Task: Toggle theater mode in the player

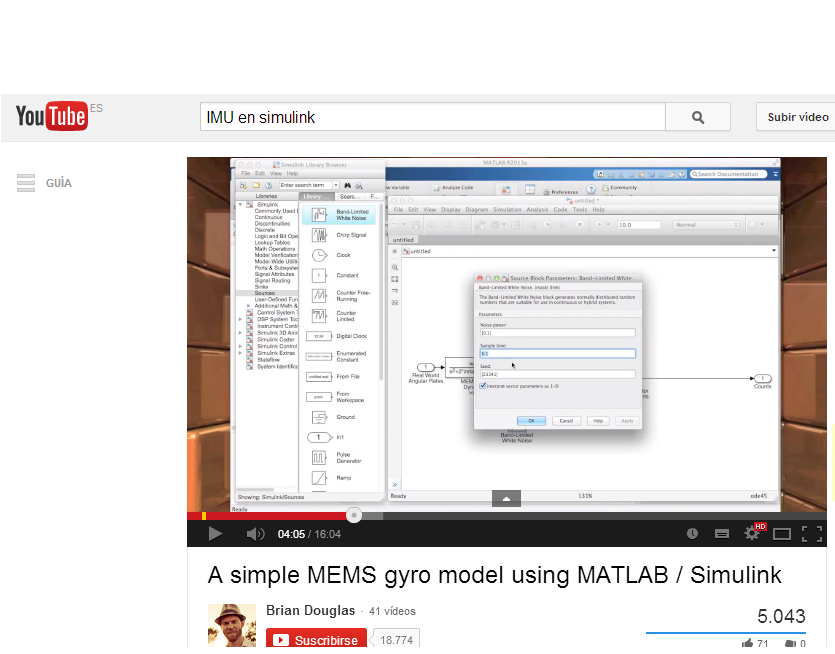Action: 782,534
